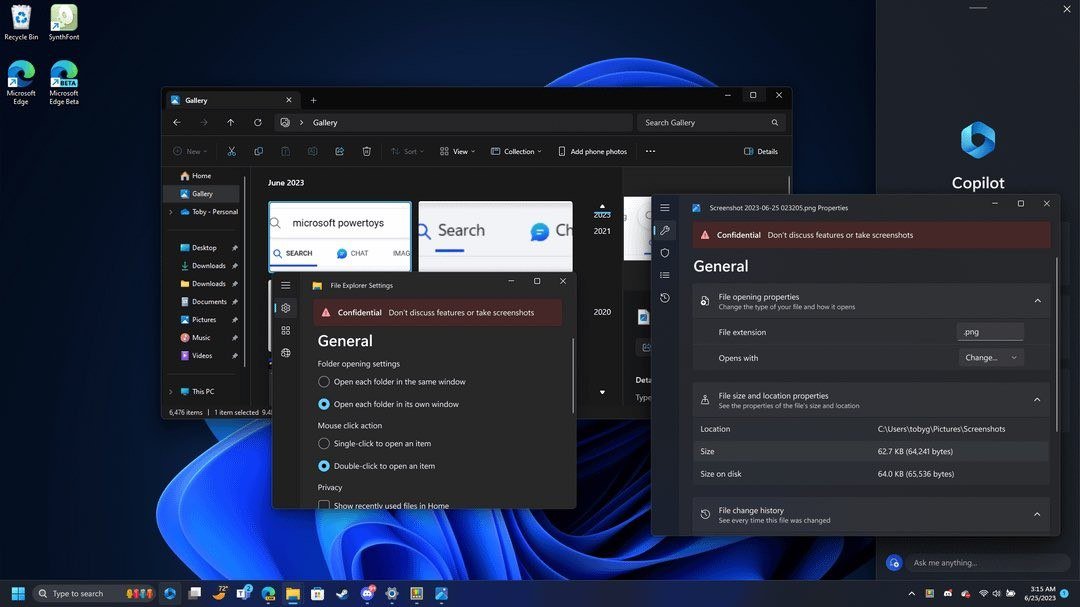
Task: Click the Copilot taskbar button
Action: tap(170, 593)
